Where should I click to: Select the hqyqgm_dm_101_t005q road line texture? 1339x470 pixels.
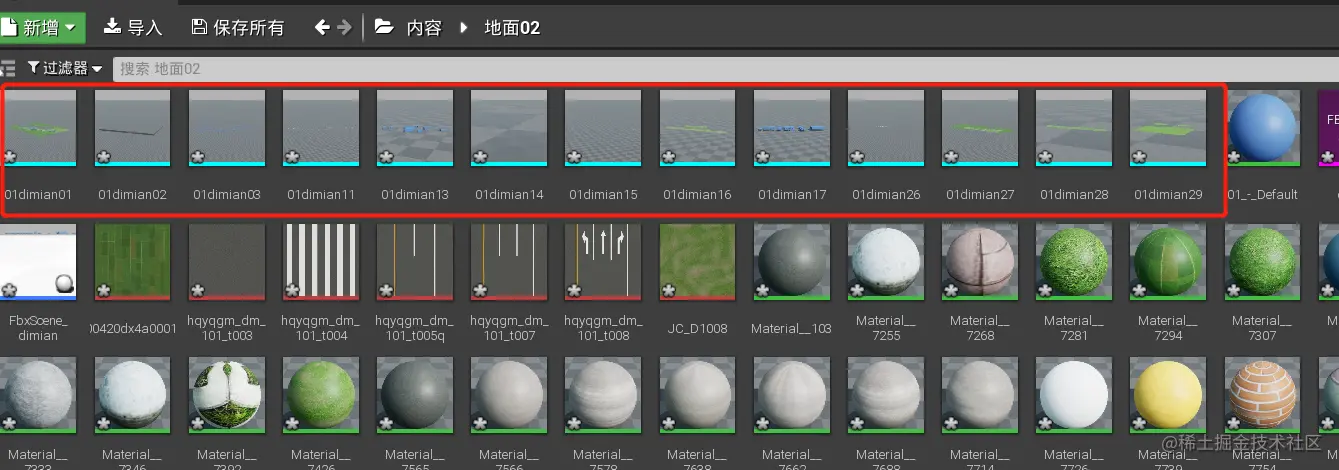coord(415,261)
